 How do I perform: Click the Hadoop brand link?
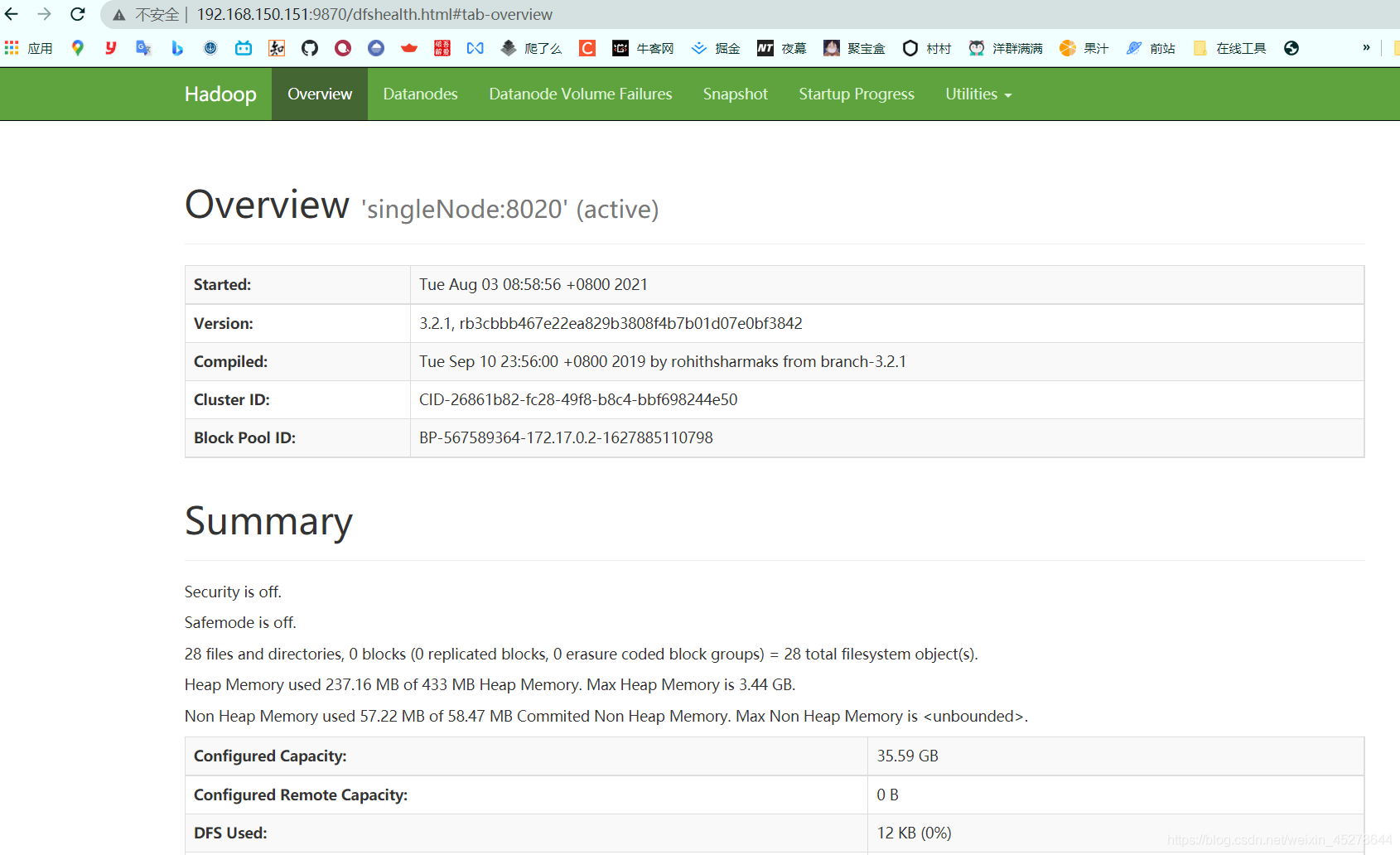tap(220, 94)
